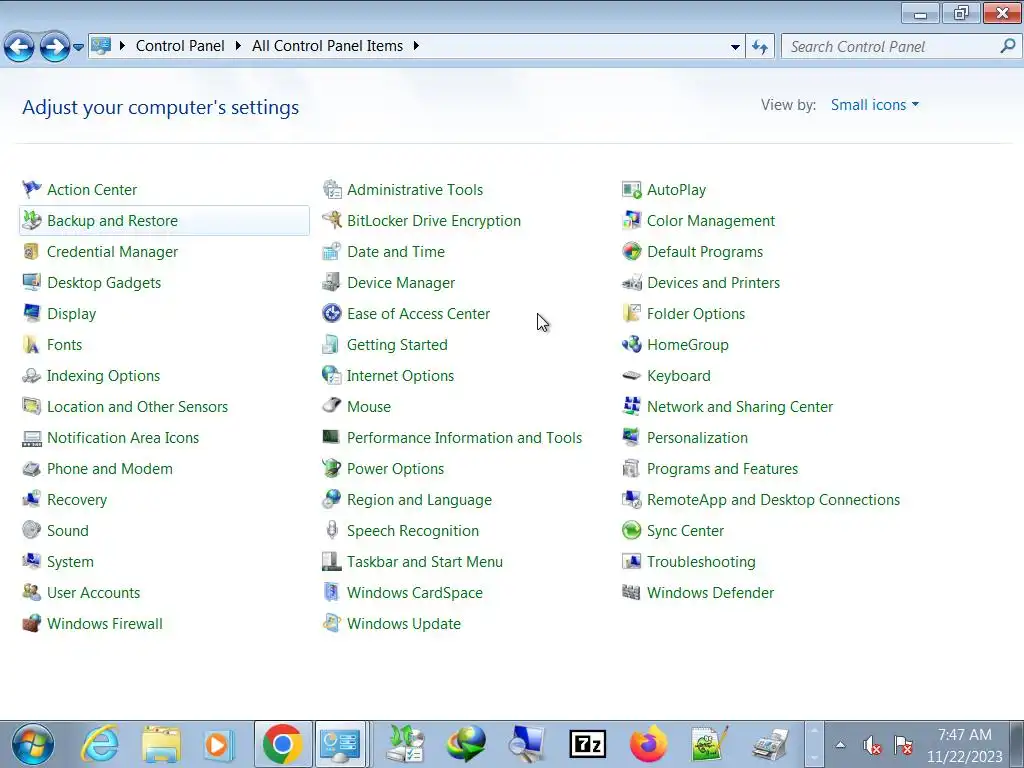
Task: Open the Administrative Tools icon
Action: coord(332,189)
